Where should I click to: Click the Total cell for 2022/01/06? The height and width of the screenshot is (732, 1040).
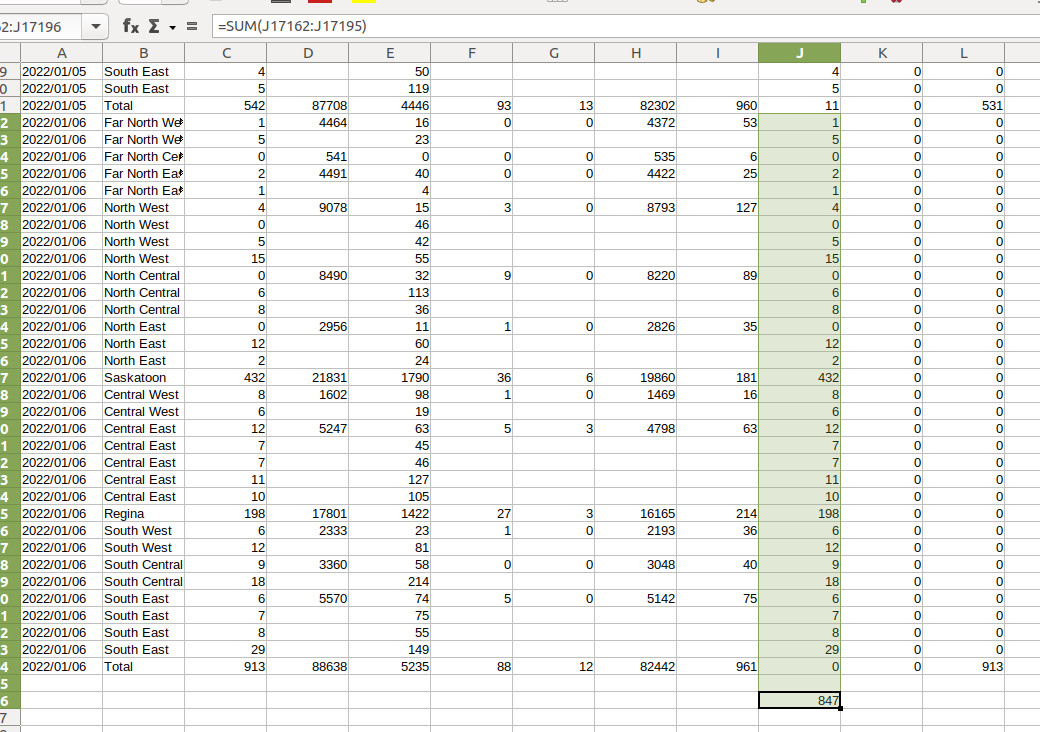pyautogui.click(x=142, y=667)
